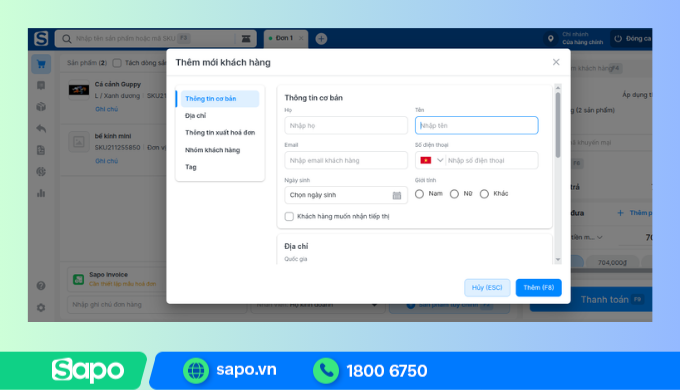Click the power icon for Đóng ca
Image resolution: width=680 pixels, height=390 pixels.
coord(618,38)
